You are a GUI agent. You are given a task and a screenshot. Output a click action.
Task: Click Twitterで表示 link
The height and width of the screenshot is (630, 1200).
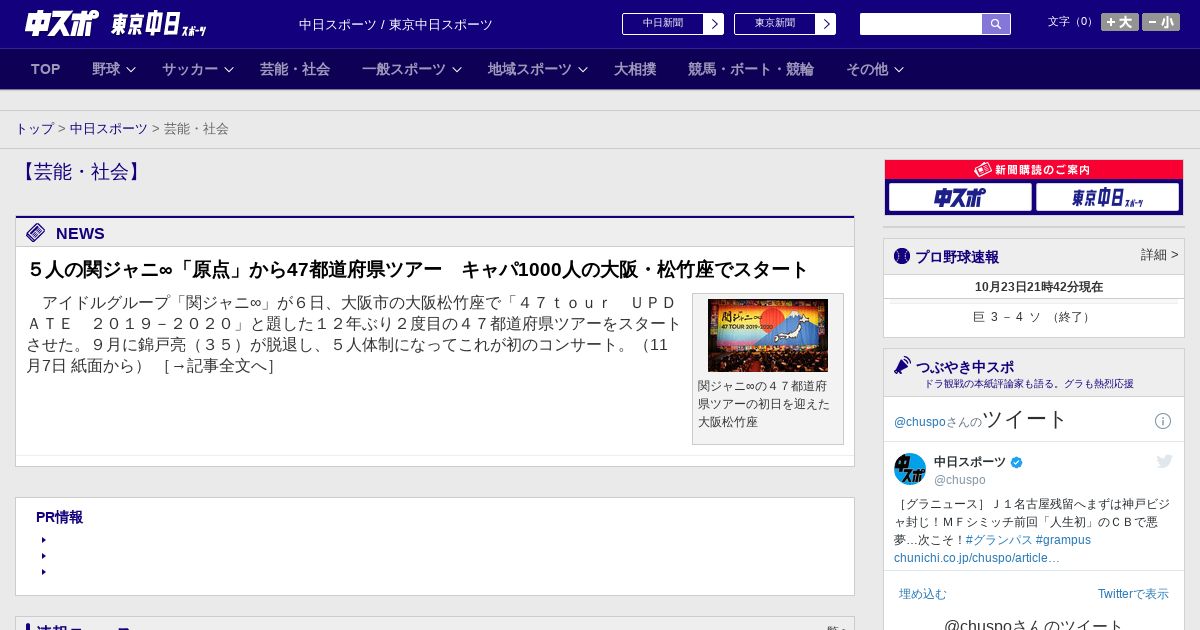coord(1133,594)
